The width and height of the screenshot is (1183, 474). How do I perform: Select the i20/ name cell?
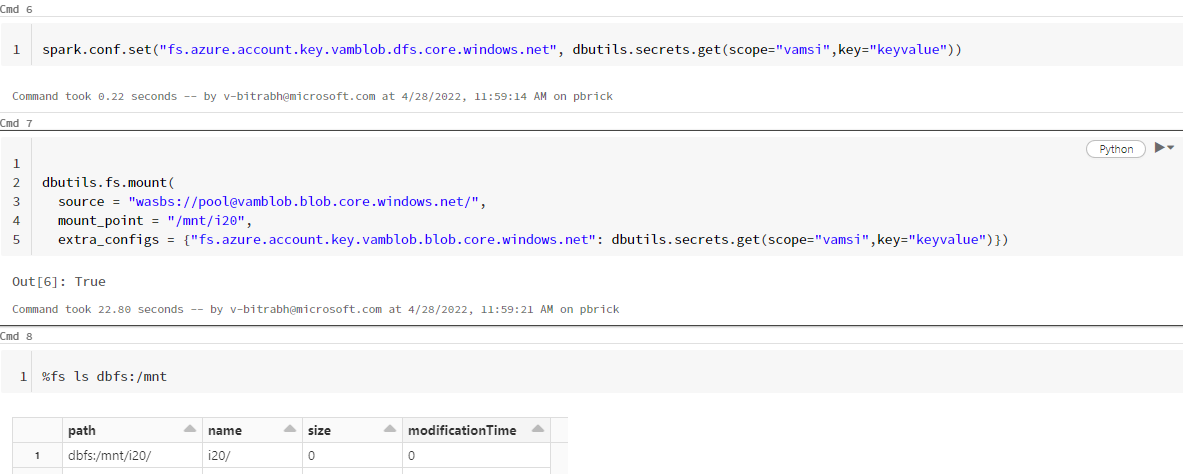(x=252, y=456)
